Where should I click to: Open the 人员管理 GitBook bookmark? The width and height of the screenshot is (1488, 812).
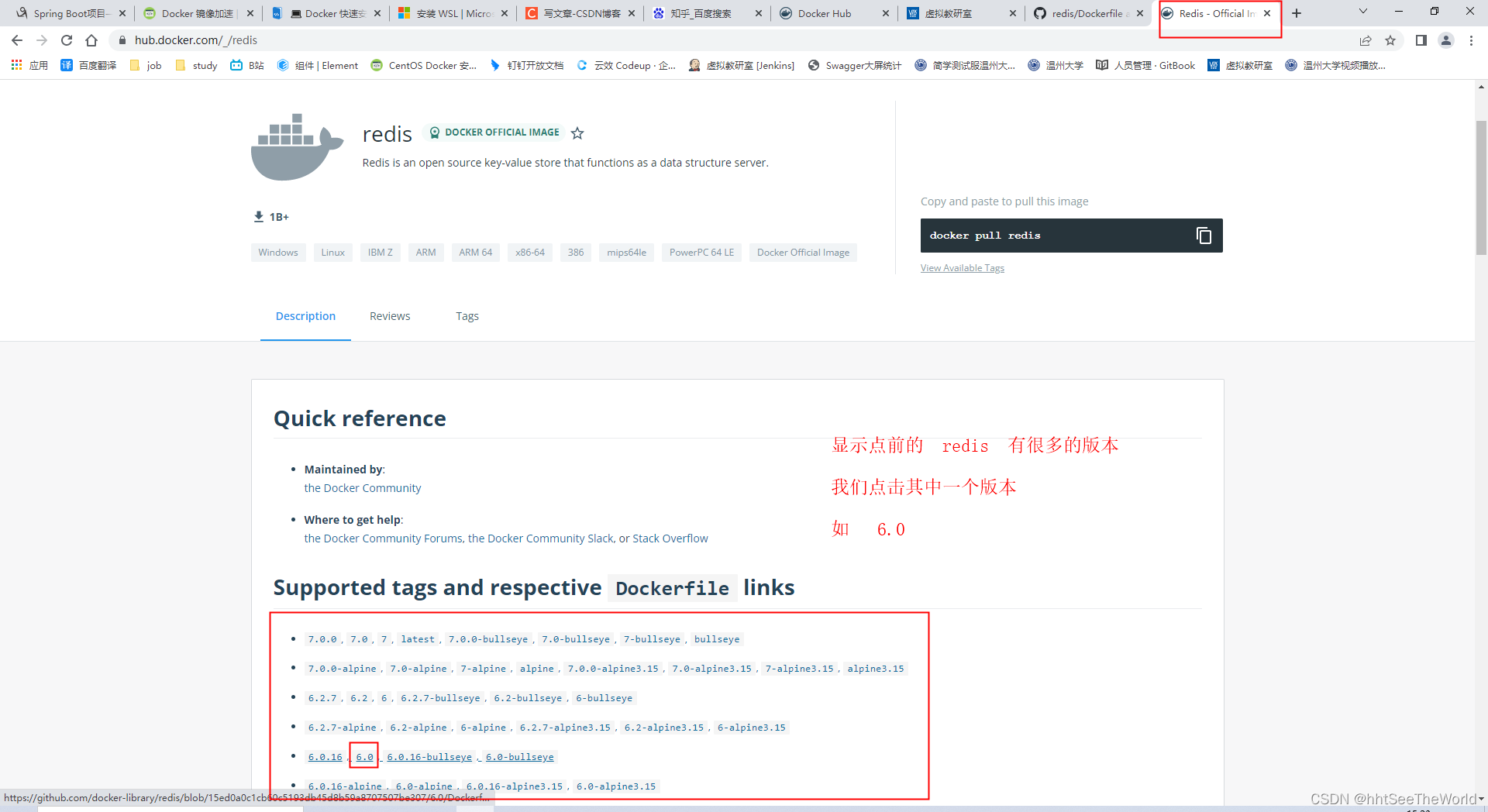coord(1145,66)
